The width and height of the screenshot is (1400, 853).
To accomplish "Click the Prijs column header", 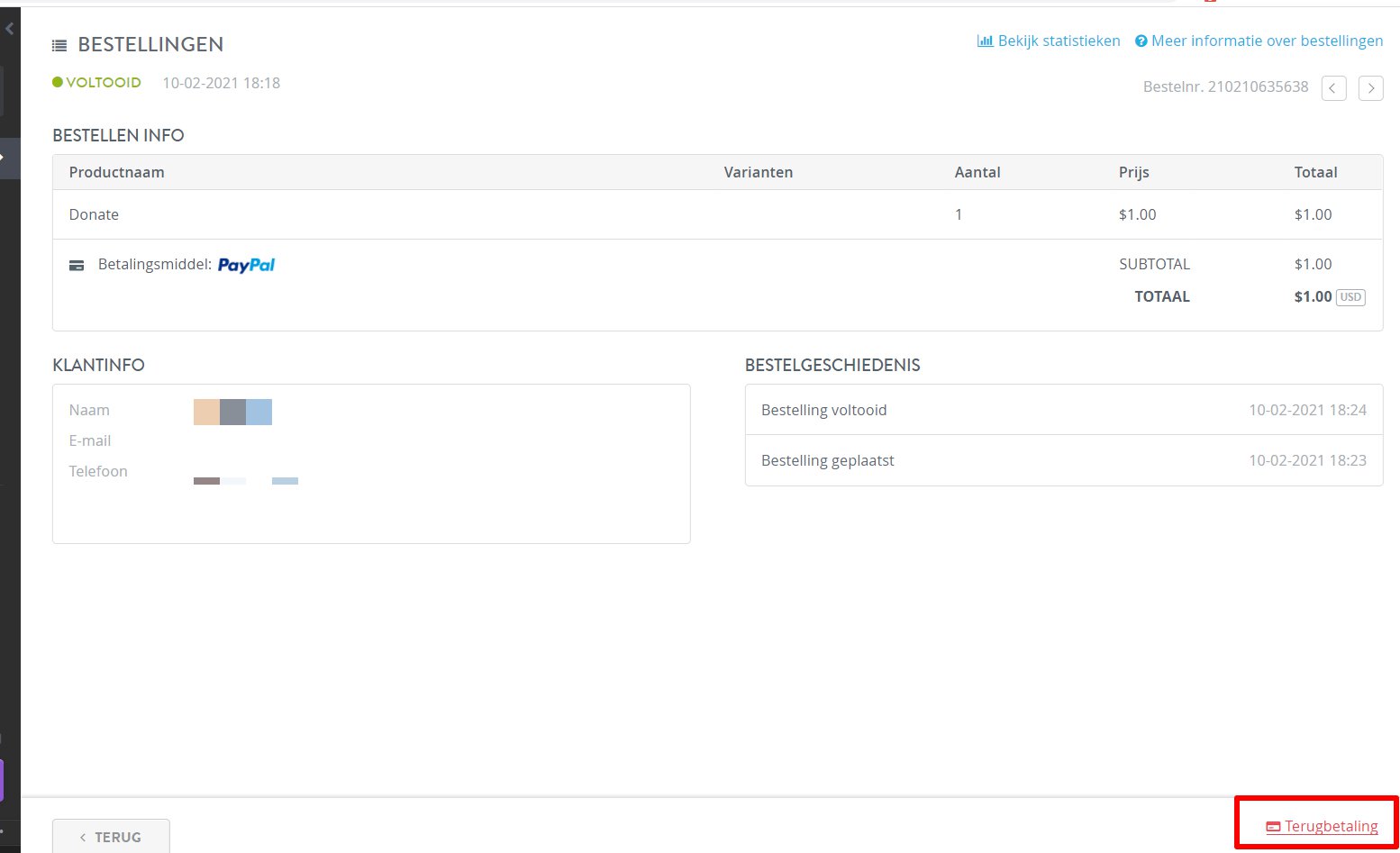I will 1134,172.
